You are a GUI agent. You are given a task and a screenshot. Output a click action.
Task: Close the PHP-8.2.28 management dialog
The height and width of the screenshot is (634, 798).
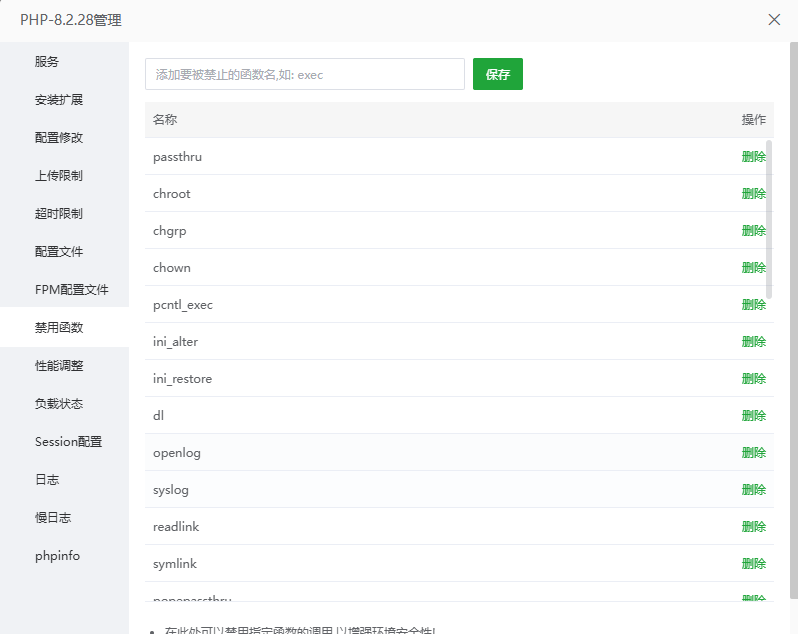(774, 20)
